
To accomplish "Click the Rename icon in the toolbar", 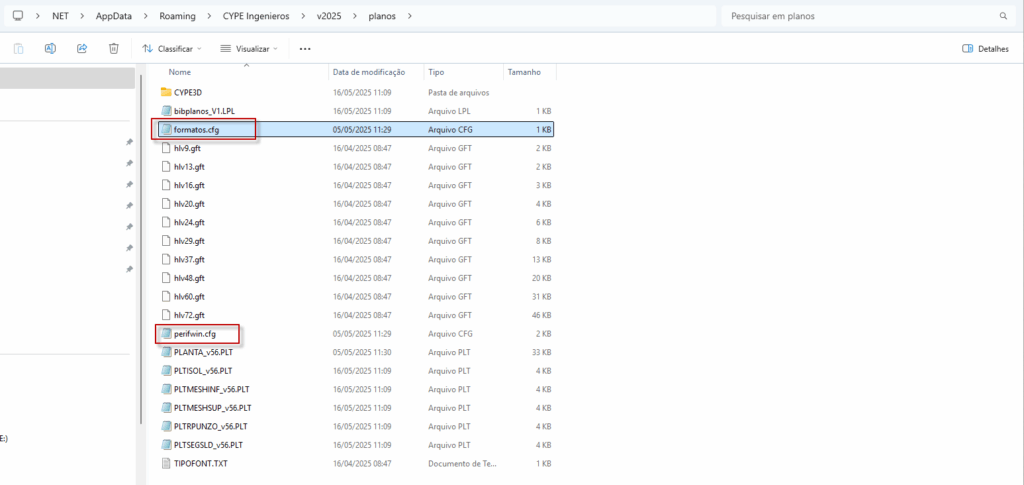I will [50, 48].
